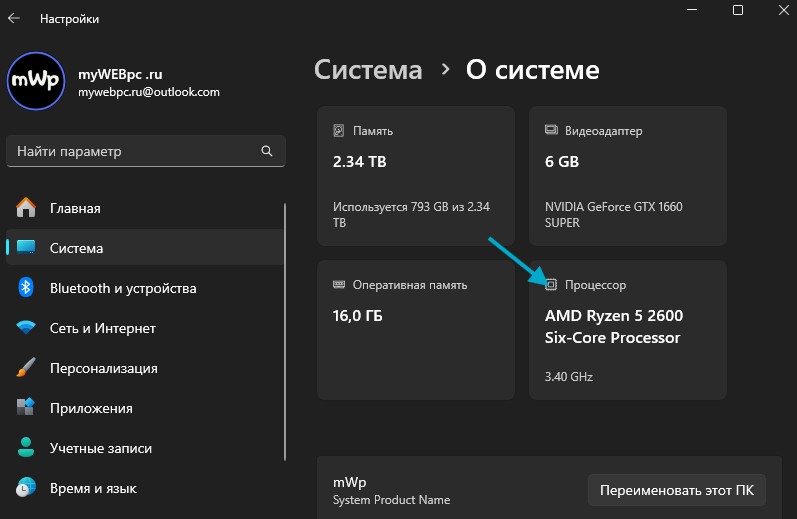Click the breadcrumb chevron separator
The width and height of the screenshot is (797, 519).
(x=445, y=69)
